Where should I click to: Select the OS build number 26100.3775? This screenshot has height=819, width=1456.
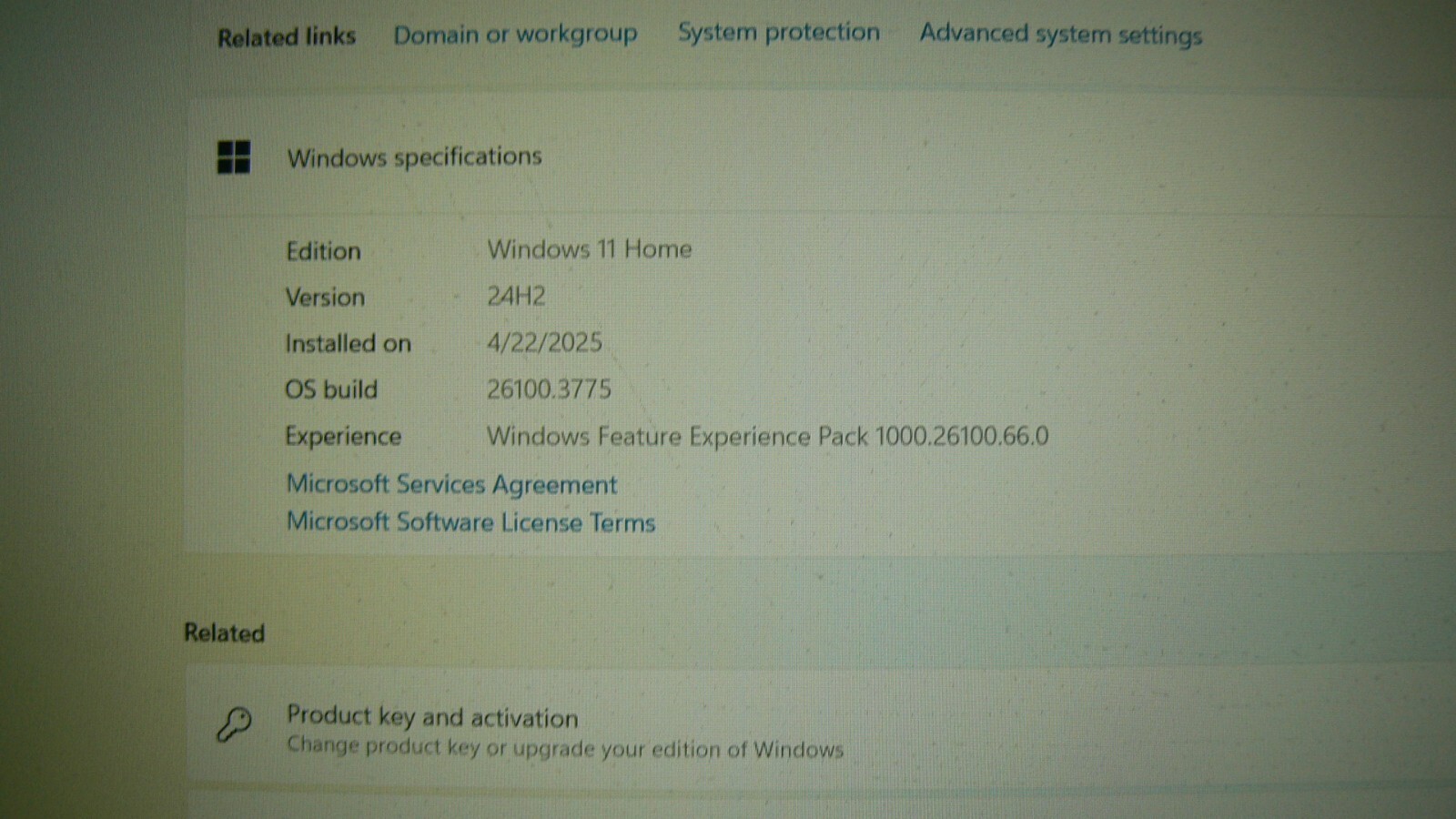coord(549,389)
